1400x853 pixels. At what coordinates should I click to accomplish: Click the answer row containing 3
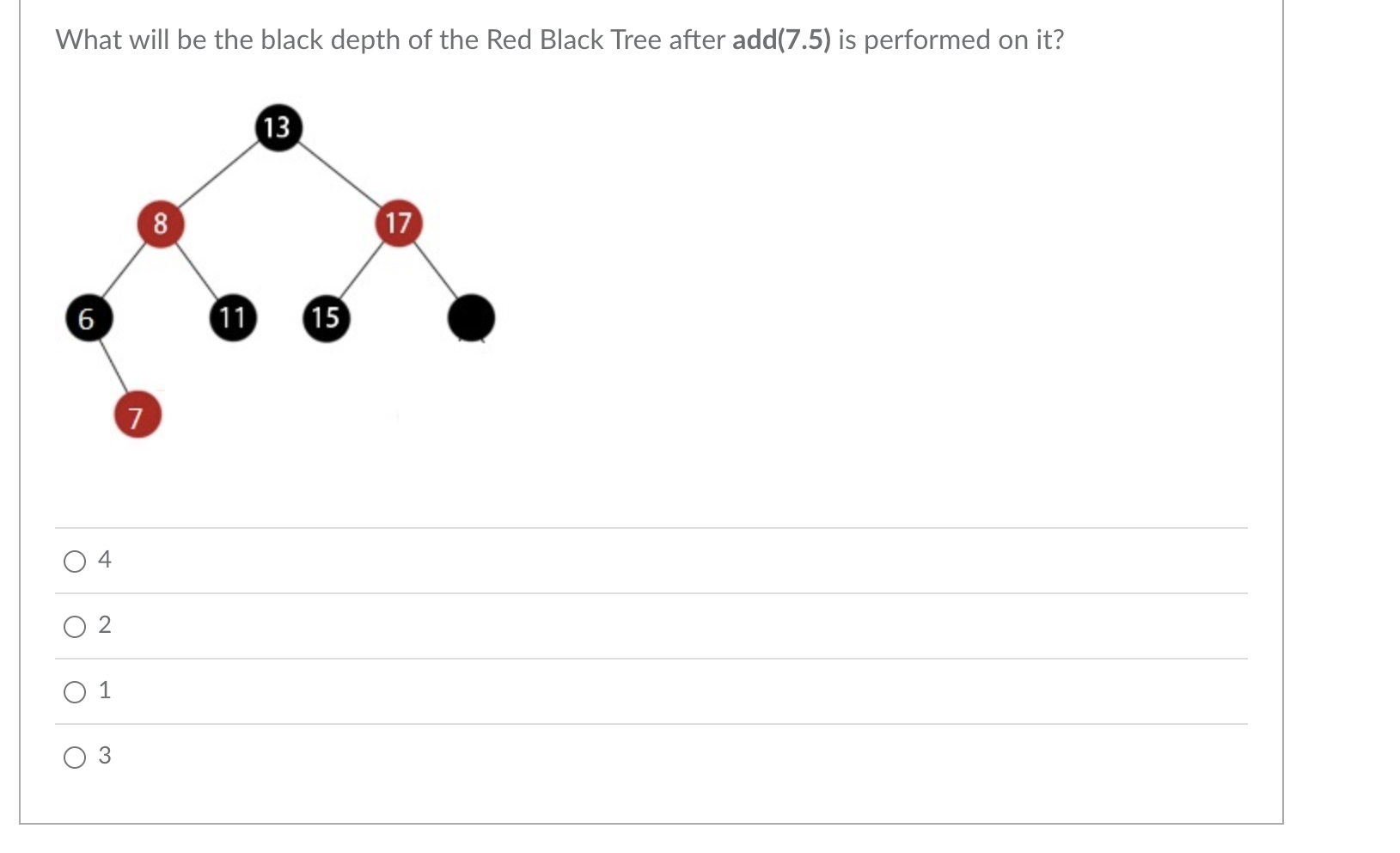pos(602,757)
